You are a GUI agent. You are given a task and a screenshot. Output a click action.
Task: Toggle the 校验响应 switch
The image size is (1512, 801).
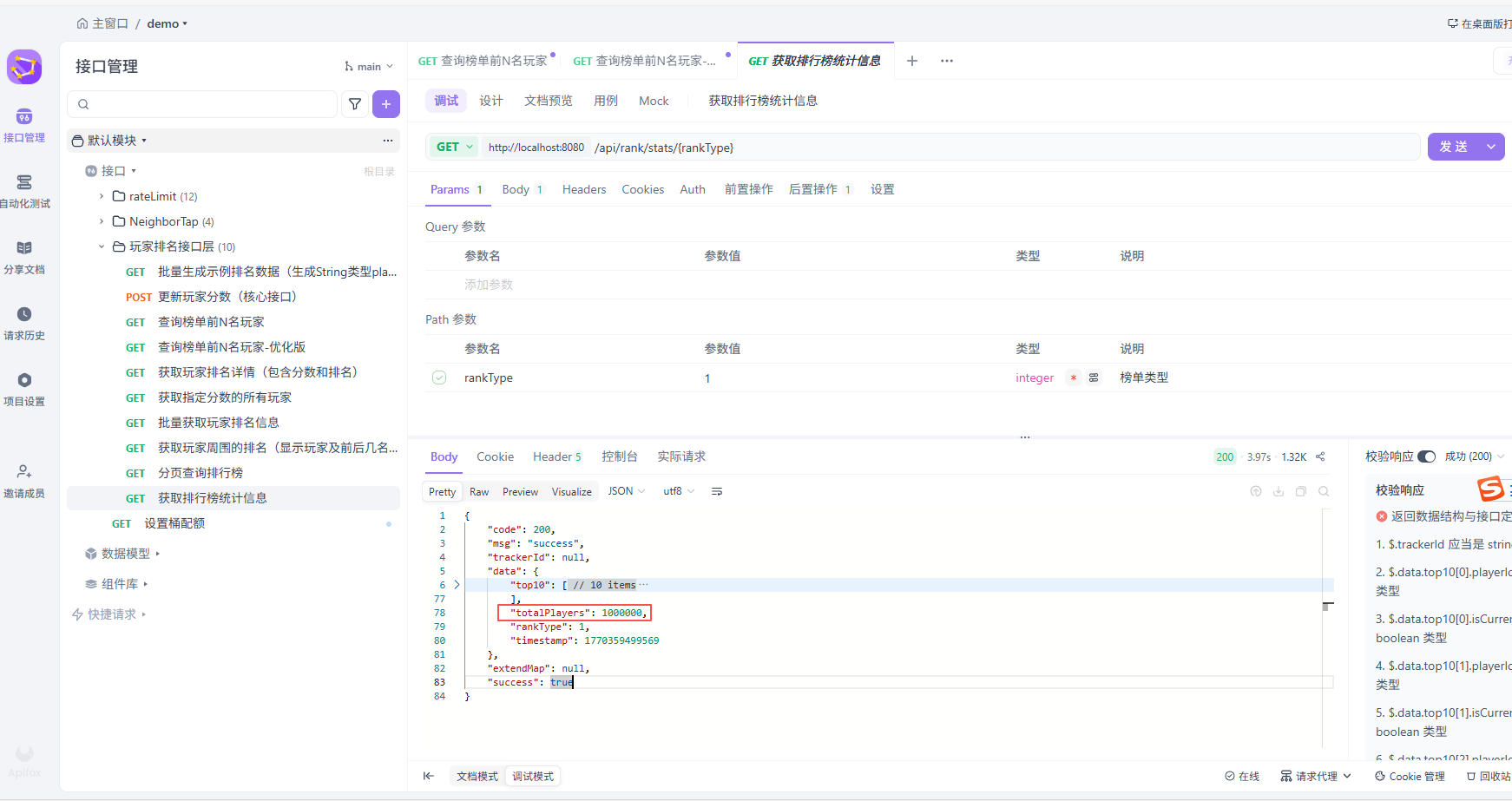click(1426, 456)
